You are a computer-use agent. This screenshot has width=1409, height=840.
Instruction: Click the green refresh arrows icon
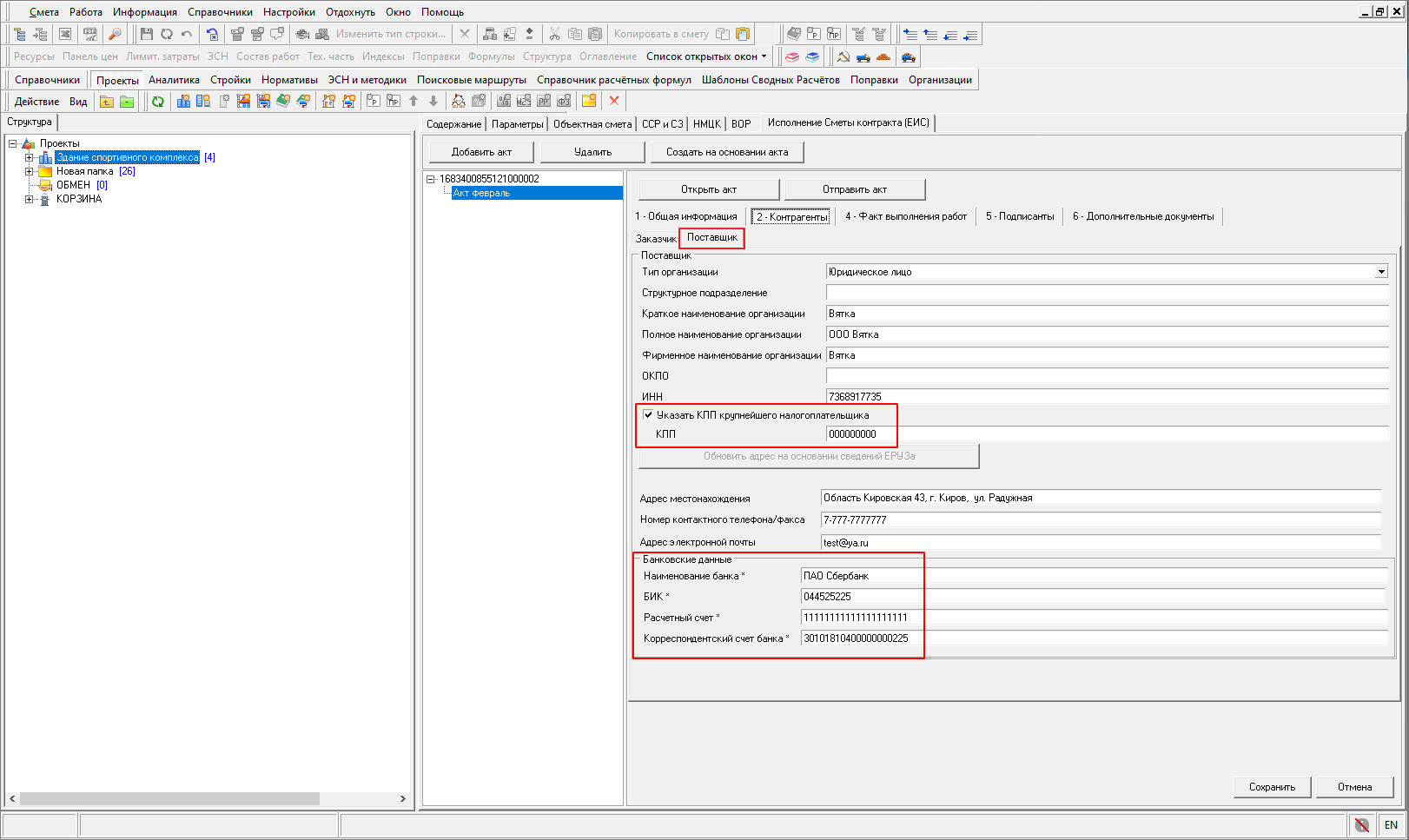coord(158,102)
